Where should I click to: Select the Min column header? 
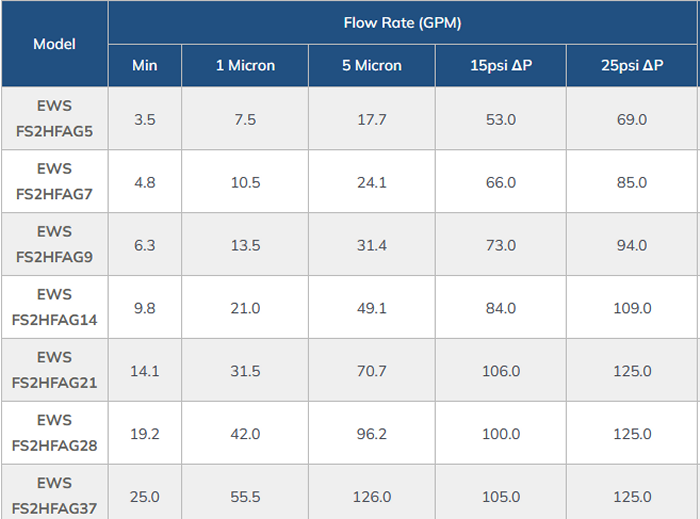coord(145,66)
